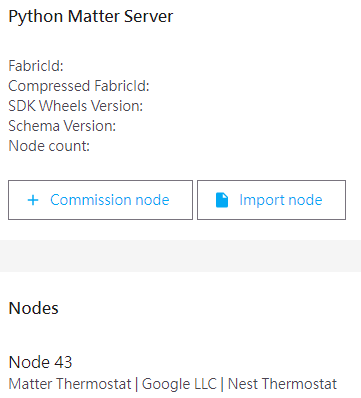The image size is (361, 398).
Task: Click the Google LLC vendor text
Action: pos(179,384)
